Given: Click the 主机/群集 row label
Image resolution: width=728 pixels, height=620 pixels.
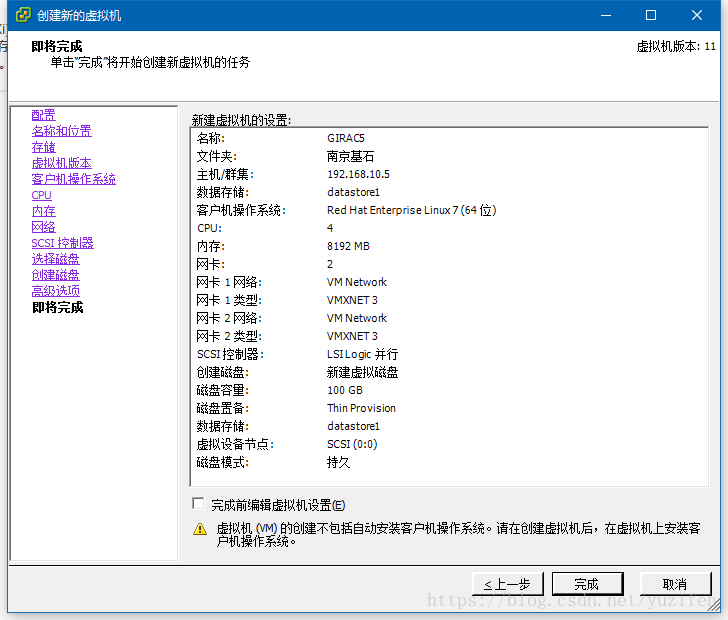Looking at the screenshot, I should tap(226, 174).
